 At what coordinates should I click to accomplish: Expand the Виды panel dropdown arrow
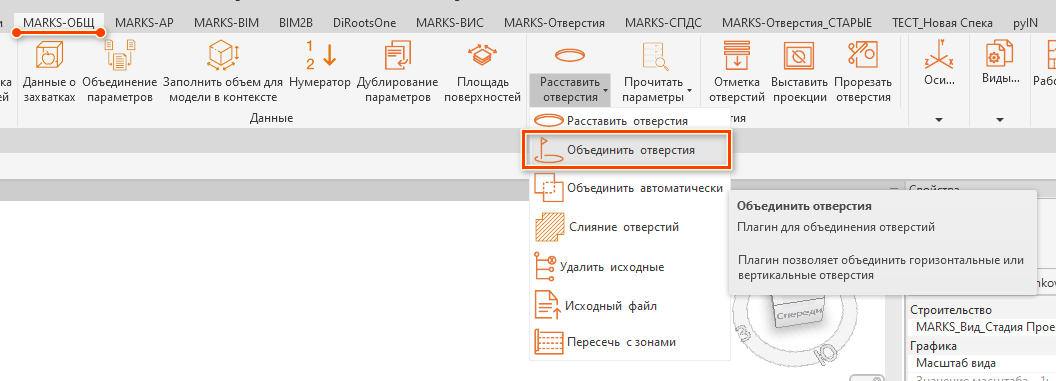(999, 120)
